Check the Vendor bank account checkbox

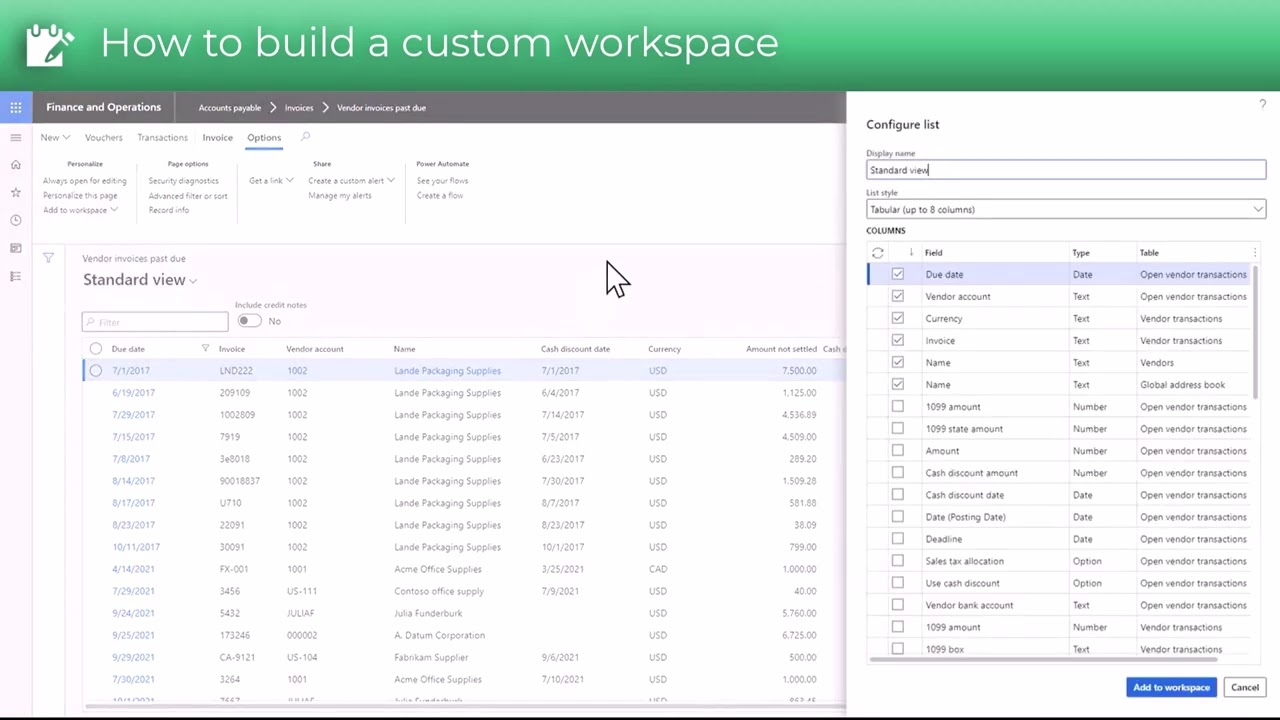tap(898, 605)
